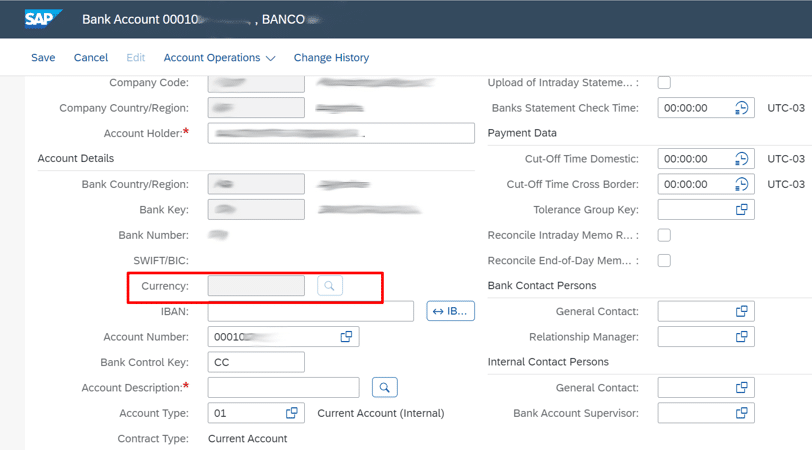Check Reconcile End-of-Day Memo Records box

pos(664,261)
